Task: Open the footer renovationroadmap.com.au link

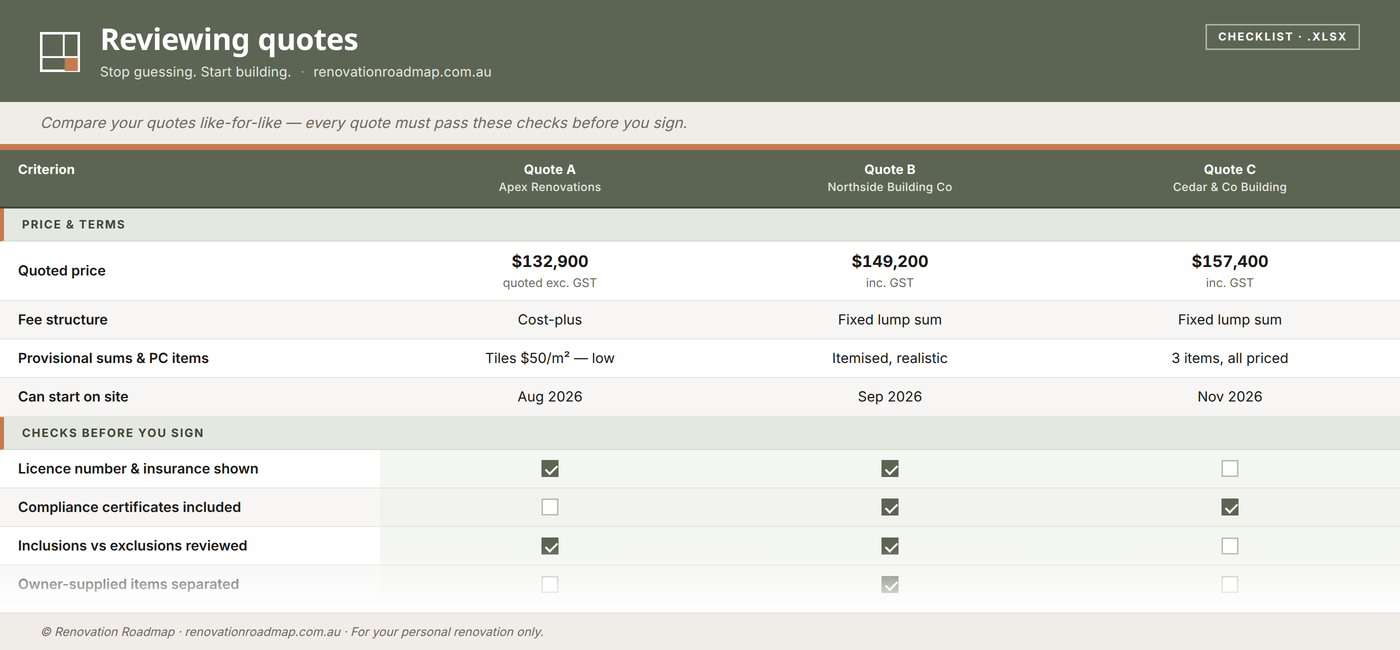Action: point(263,632)
